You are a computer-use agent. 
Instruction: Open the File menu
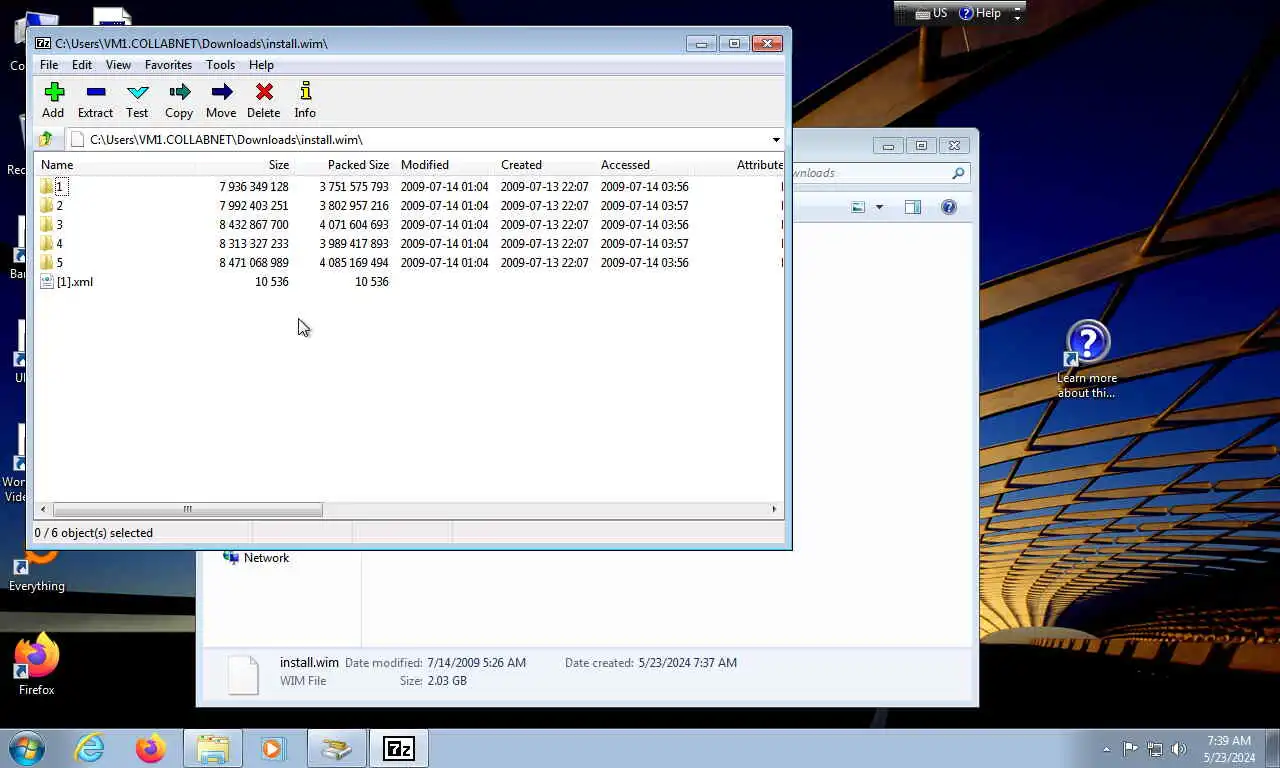(48, 65)
